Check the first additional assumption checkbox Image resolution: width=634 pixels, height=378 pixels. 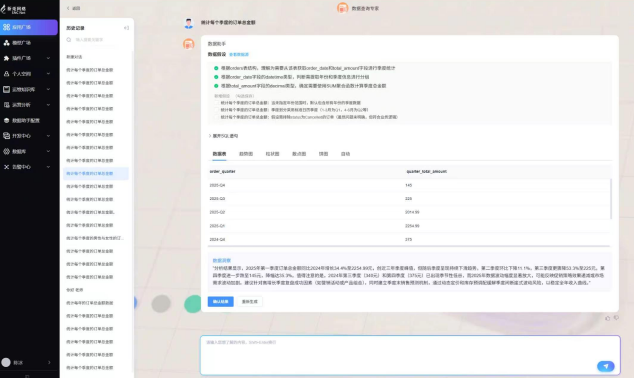(216, 103)
